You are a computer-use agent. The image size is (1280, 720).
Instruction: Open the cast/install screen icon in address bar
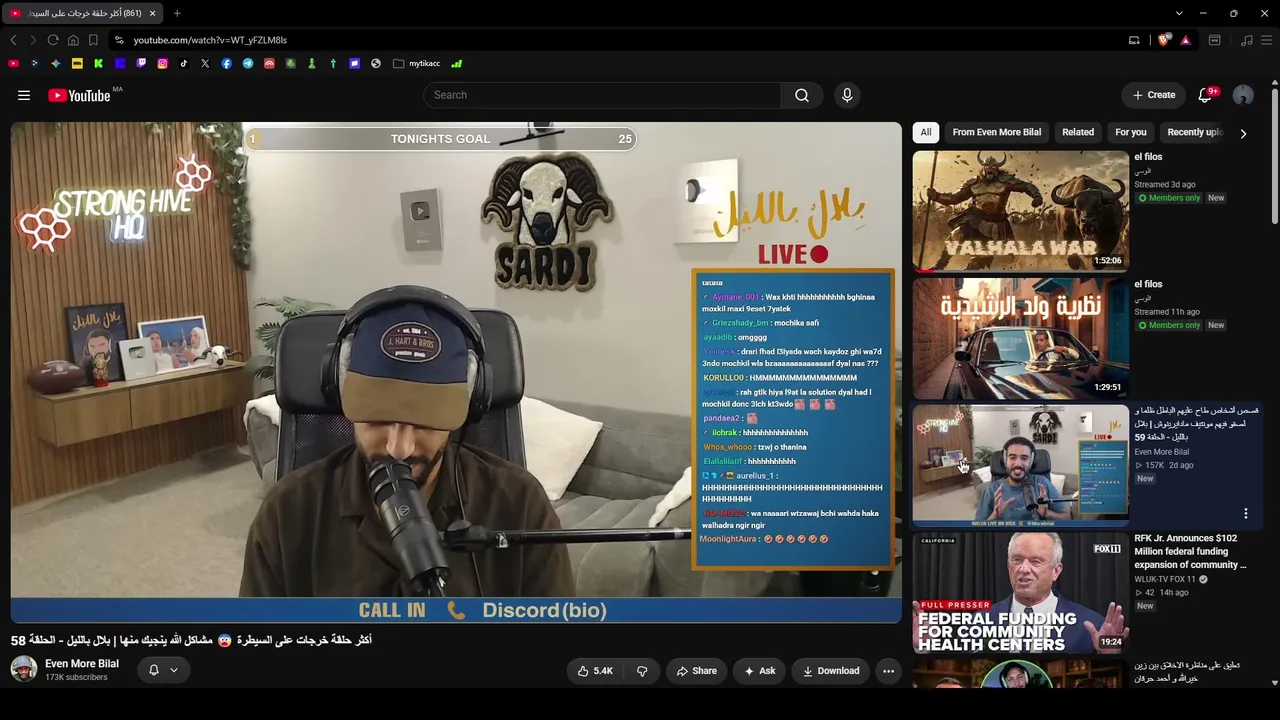tap(1134, 40)
